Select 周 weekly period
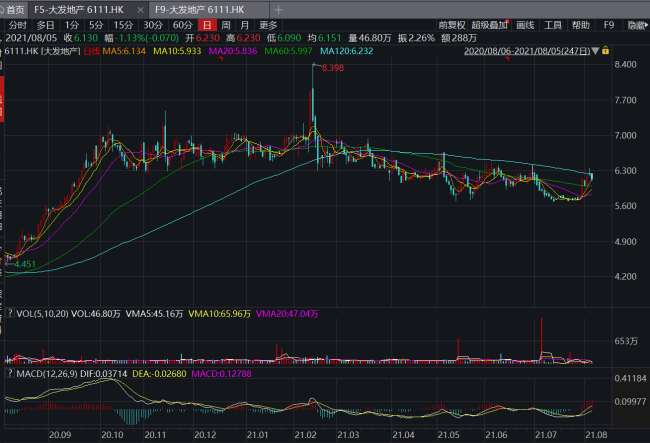650x443 pixels. coord(226,25)
